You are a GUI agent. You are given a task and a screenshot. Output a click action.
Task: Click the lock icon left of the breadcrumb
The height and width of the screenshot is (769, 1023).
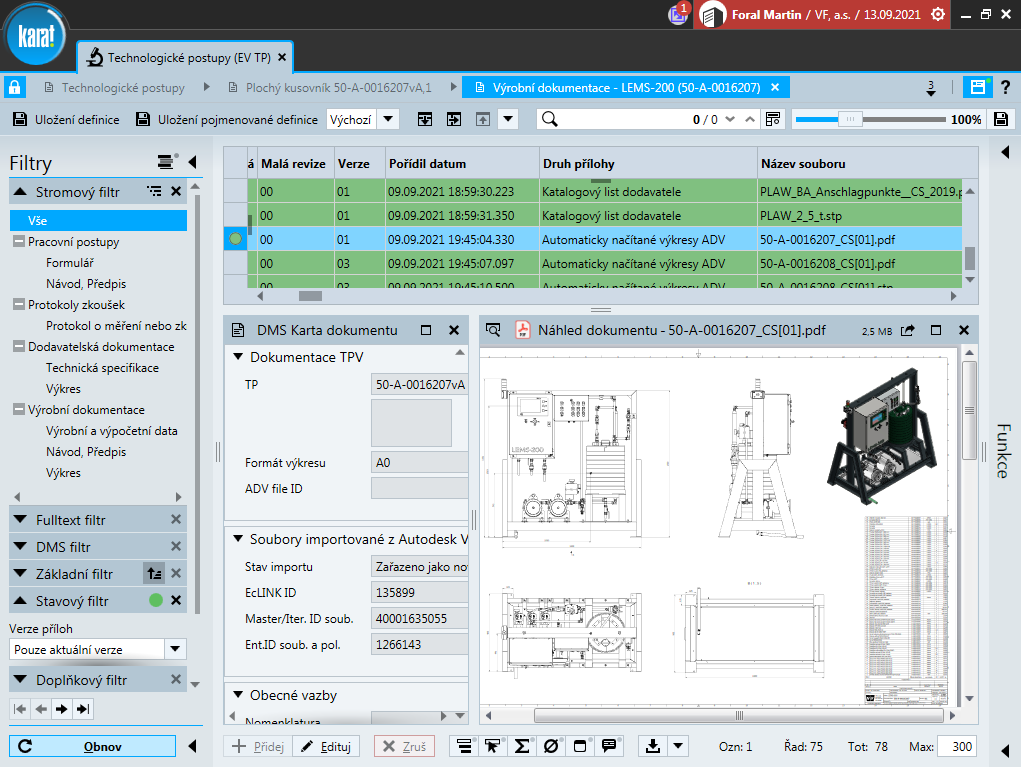(16, 88)
